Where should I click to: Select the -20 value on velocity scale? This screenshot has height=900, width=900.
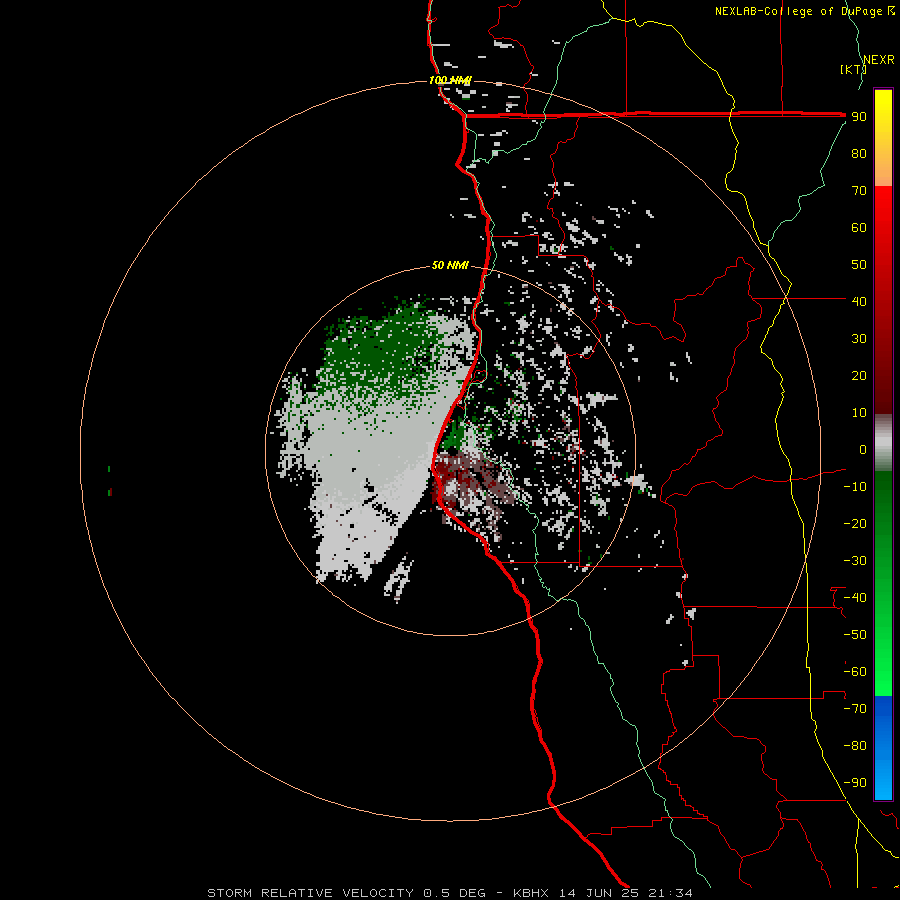coord(855,523)
